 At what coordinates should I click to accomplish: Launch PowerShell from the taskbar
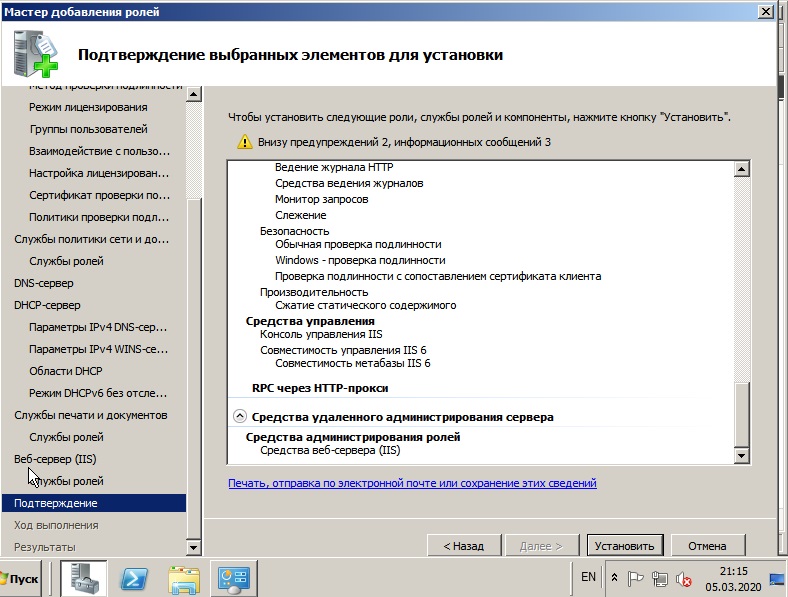[134, 578]
